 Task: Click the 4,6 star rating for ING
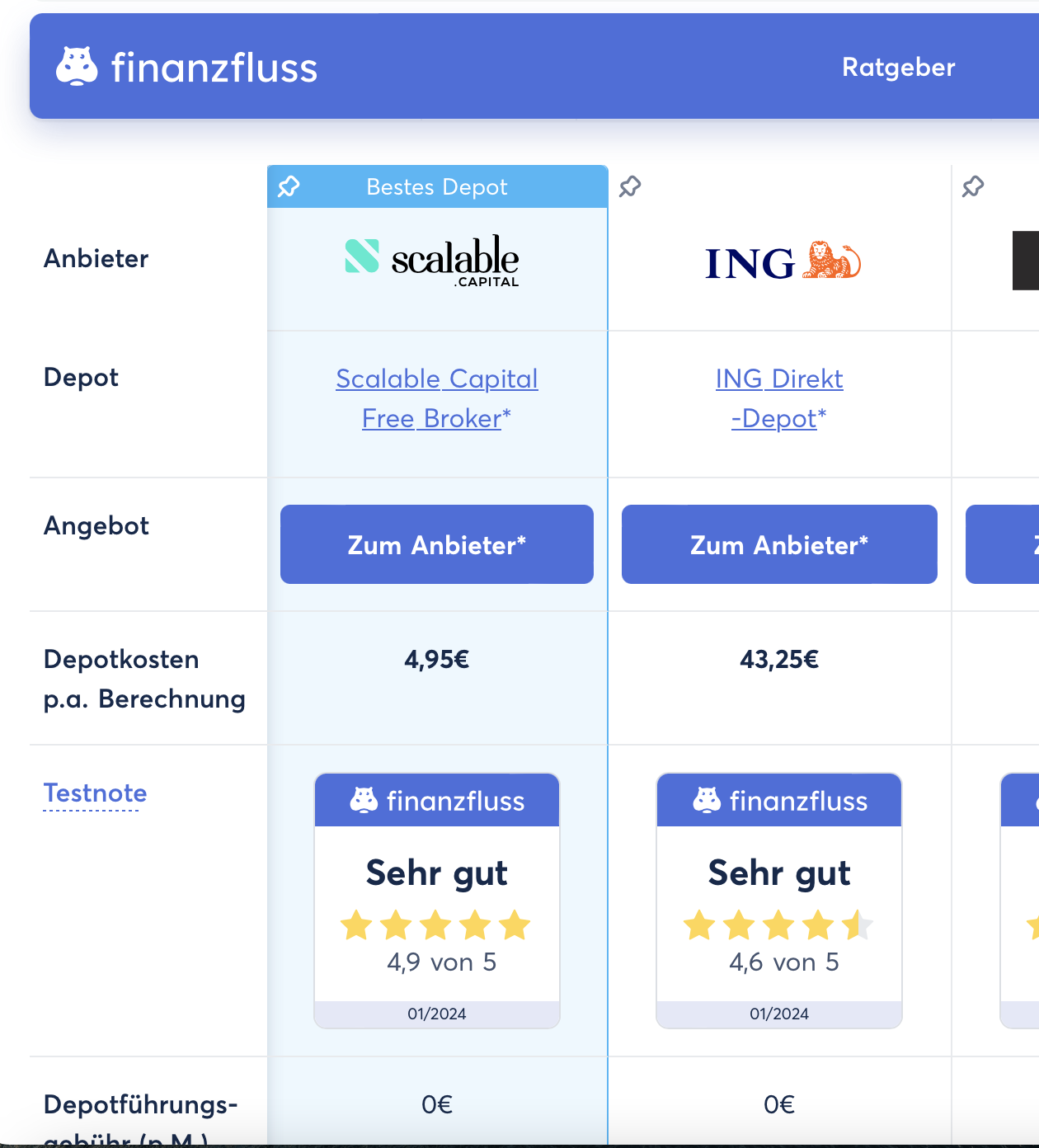(778, 925)
